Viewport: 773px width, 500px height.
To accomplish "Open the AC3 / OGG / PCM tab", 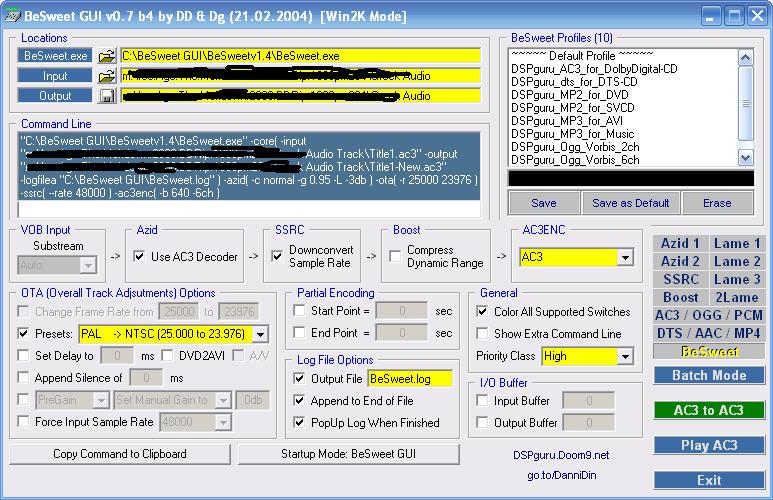I will coord(709,315).
